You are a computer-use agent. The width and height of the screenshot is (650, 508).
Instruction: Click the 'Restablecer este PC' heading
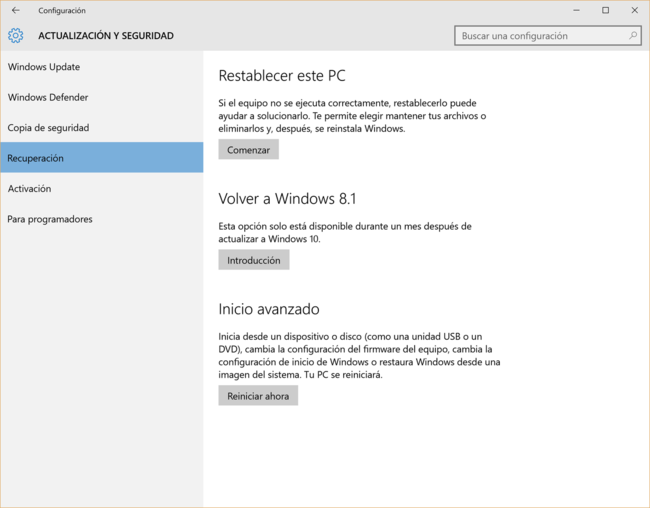pos(282,76)
